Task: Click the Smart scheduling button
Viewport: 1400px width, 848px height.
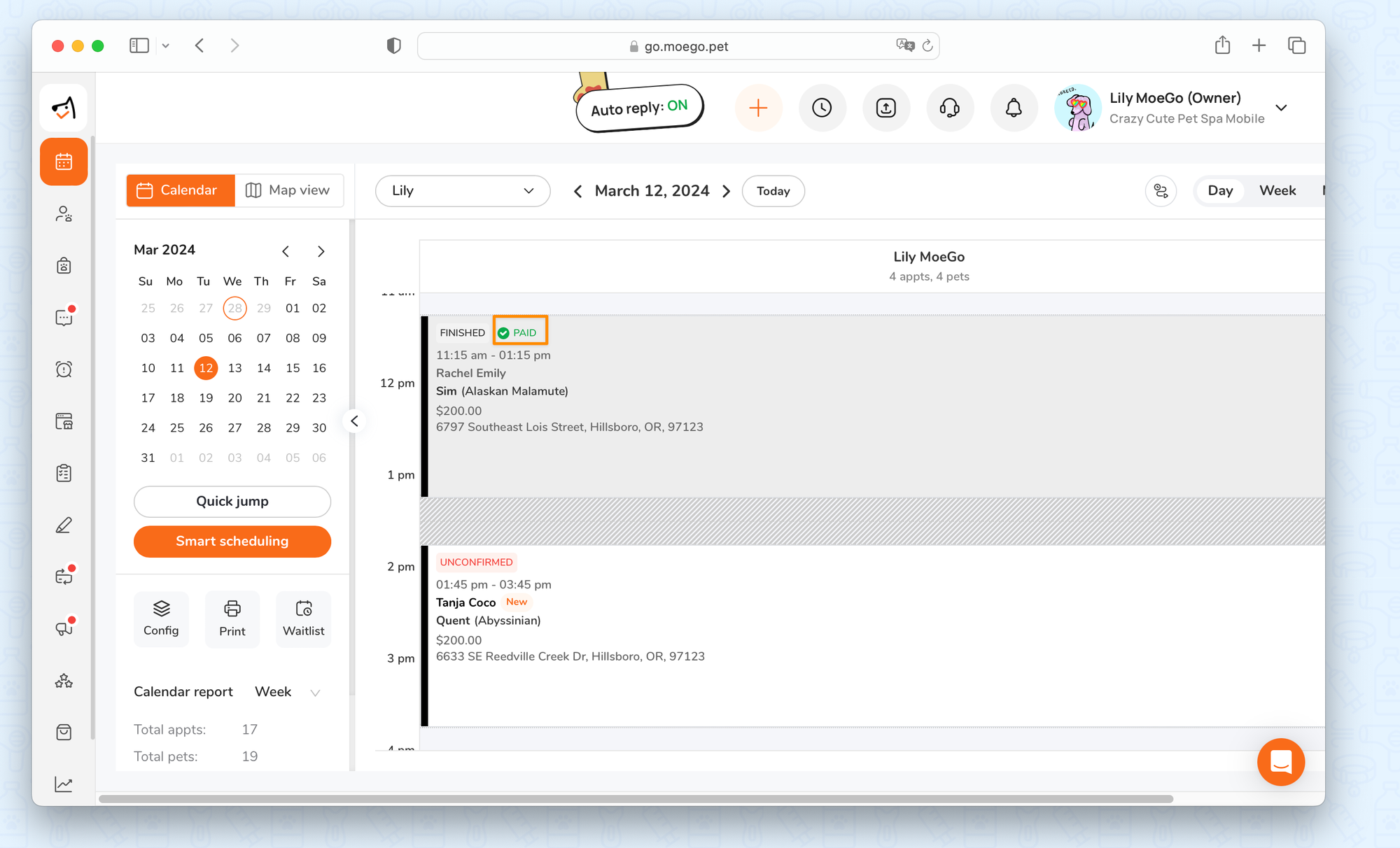Action: (232, 542)
